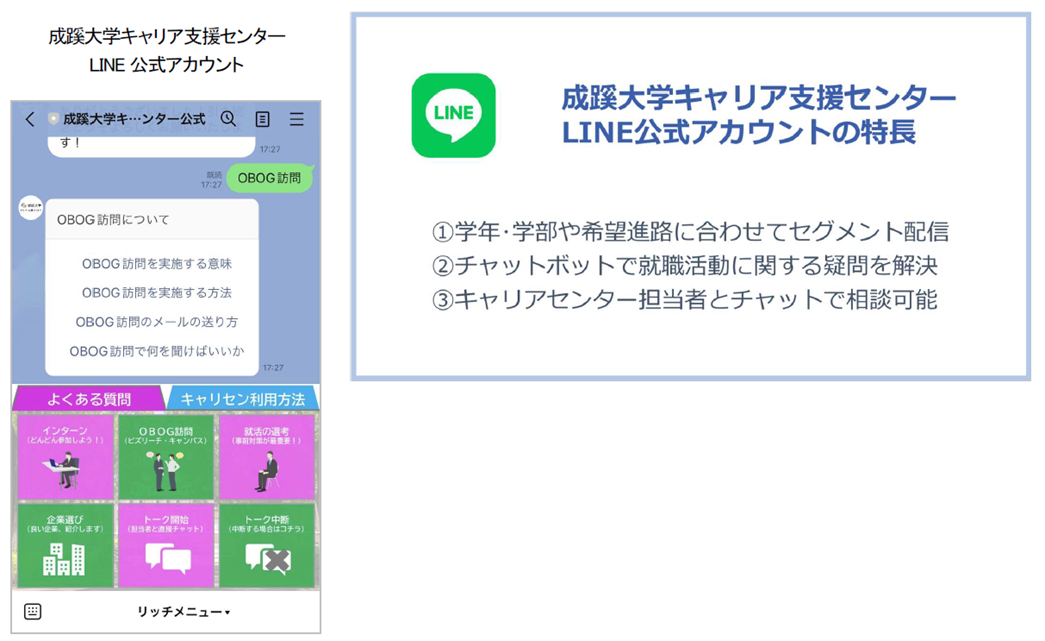This screenshot has width=1045, height=641.
Task: Click the 成蹊大学キャリア支援センター caption above phone
Action: pos(167,36)
